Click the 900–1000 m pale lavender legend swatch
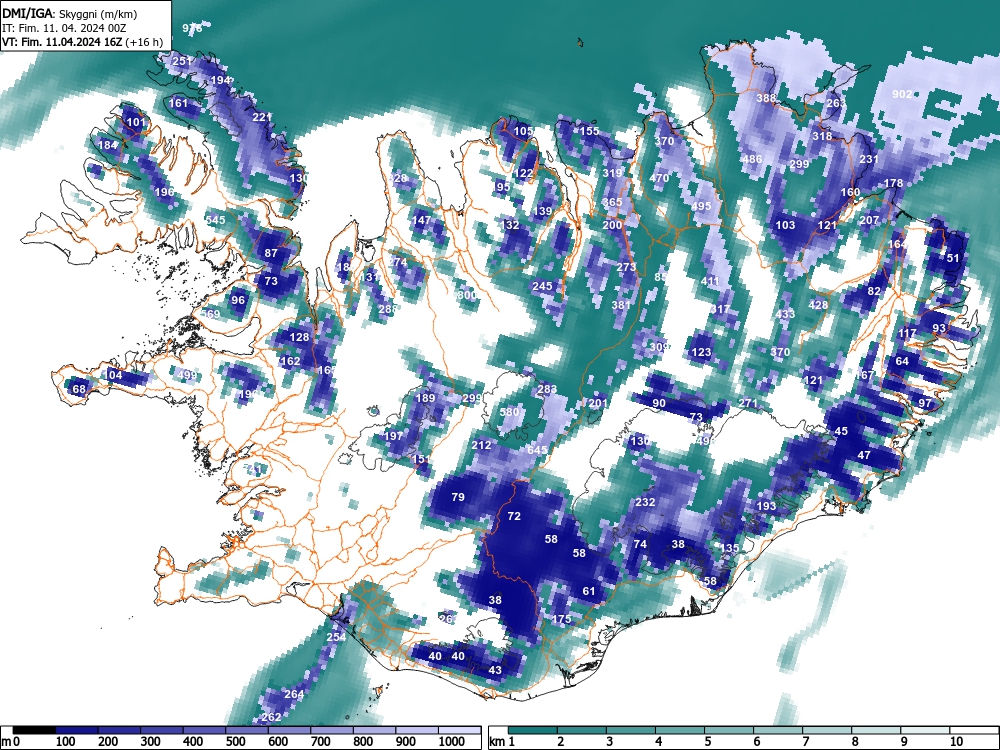 pyautogui.click(x=417, y=730)
